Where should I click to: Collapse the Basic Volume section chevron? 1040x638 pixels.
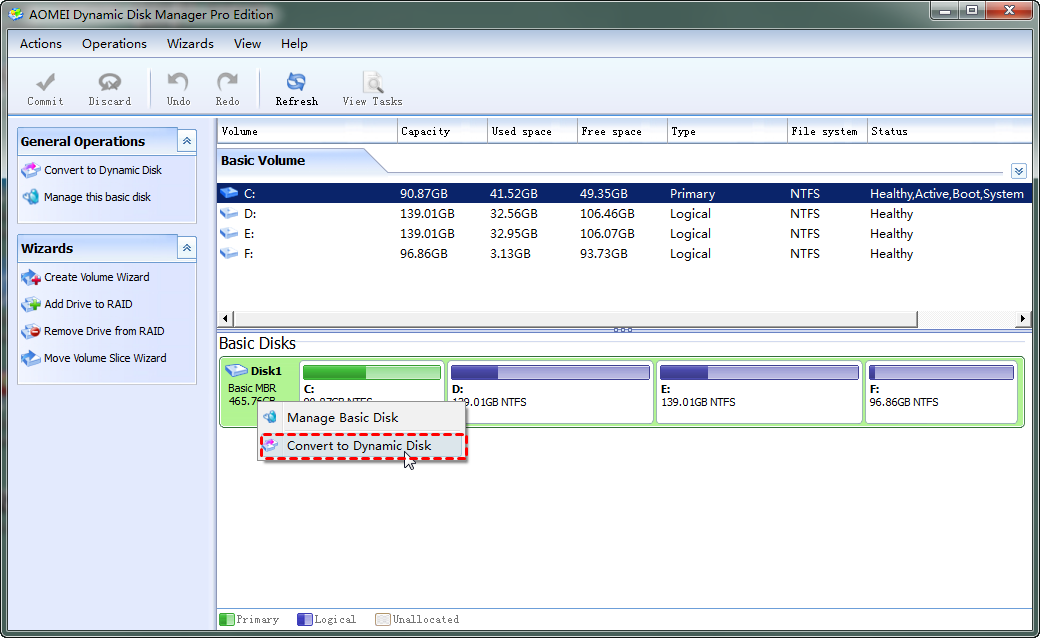(1019, 171)
